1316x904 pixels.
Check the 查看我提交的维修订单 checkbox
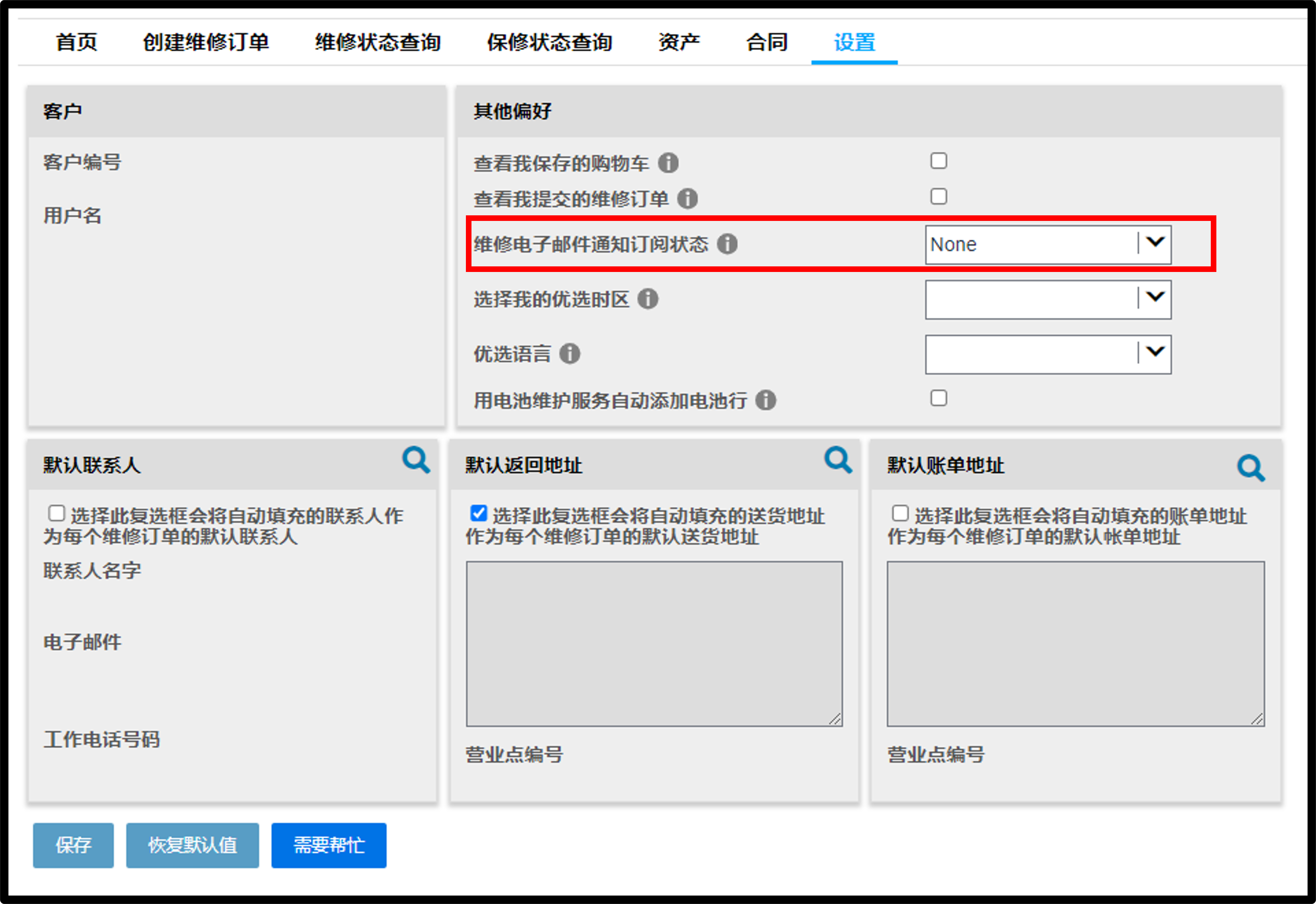click(x=938, y=197)
